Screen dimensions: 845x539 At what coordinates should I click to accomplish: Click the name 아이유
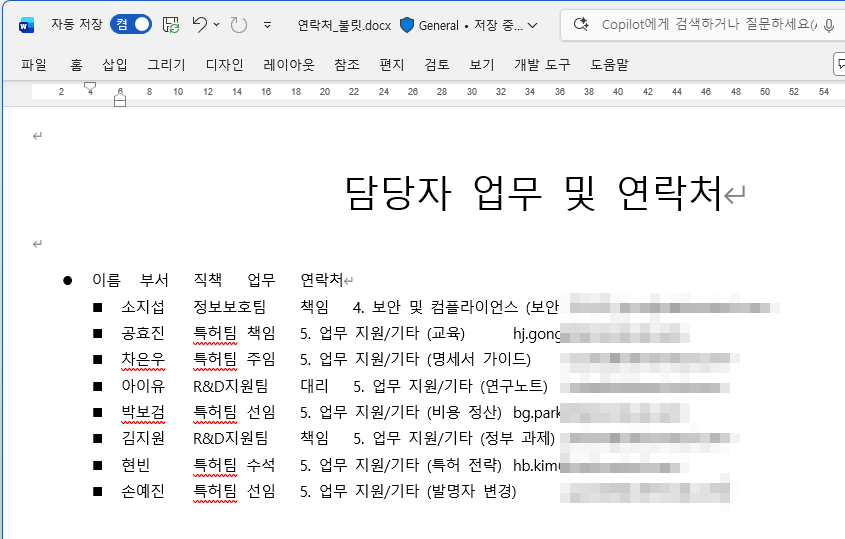click(x=143, y=386)
